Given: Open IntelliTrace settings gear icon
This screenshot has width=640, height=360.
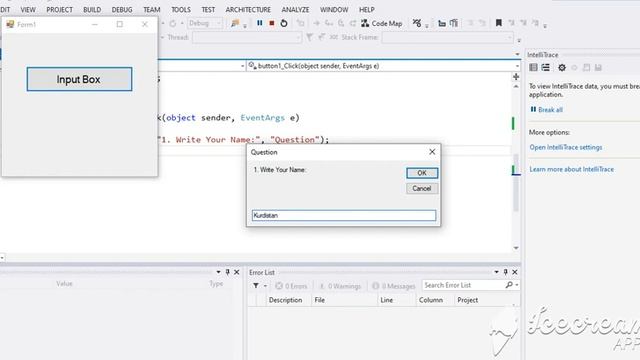Looking at the screenshot, I should coord(562,68).
